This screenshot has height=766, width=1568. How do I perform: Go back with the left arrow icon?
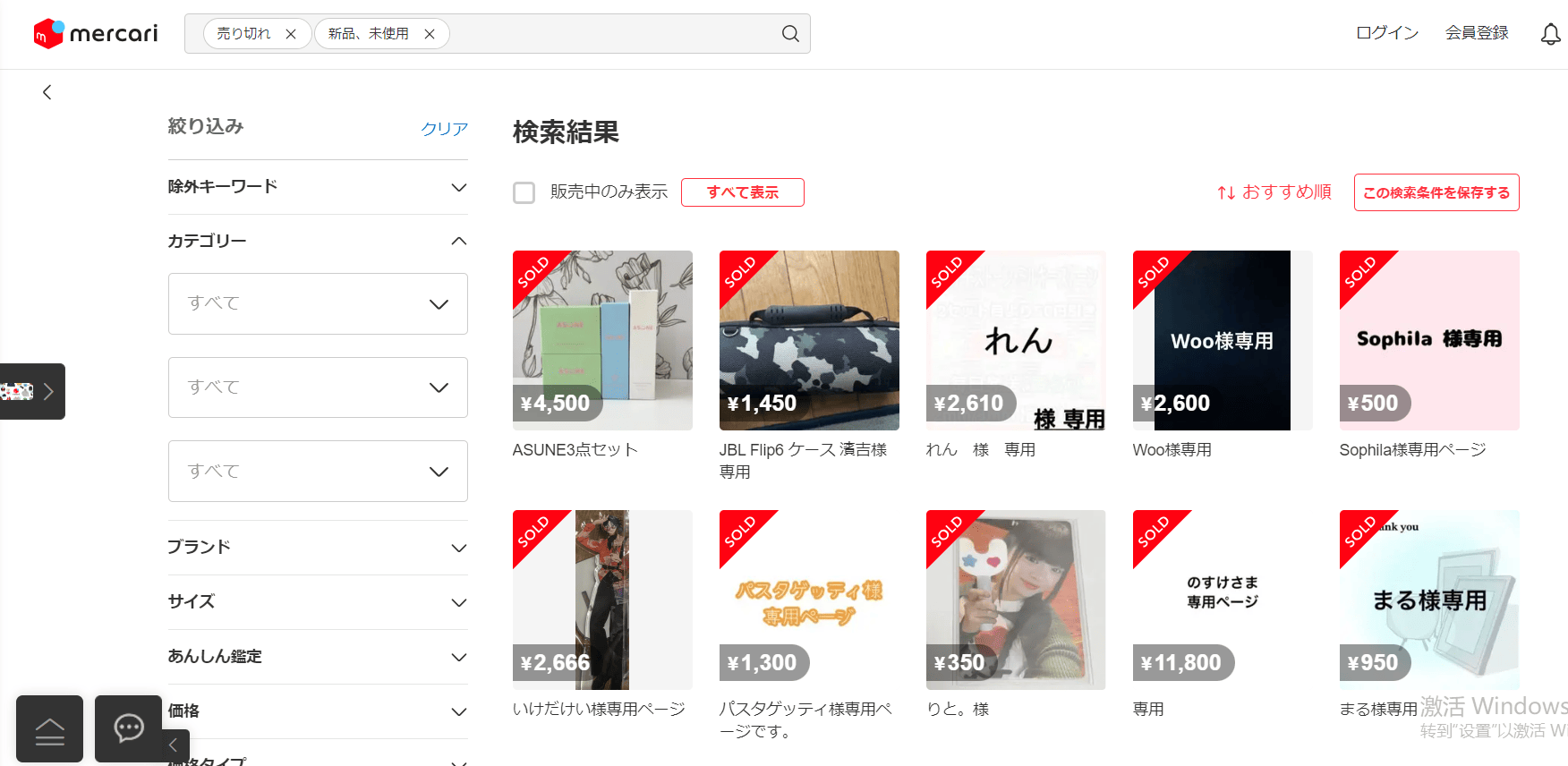[x=47, y=92]
